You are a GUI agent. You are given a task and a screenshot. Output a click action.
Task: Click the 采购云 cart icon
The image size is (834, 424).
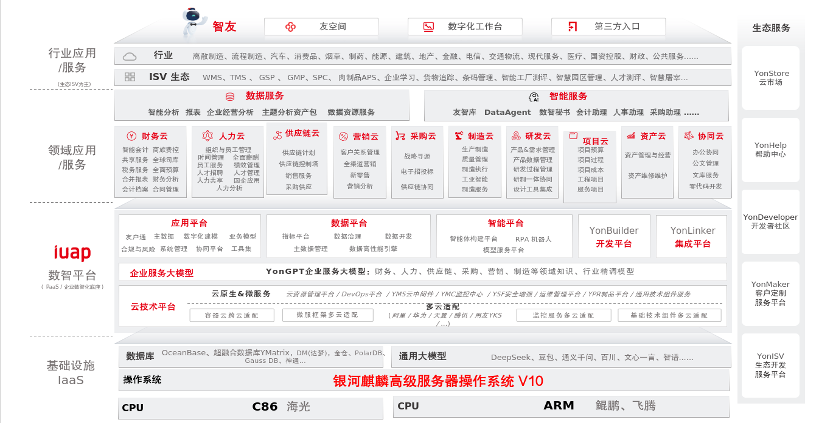[x=401, y=136]
